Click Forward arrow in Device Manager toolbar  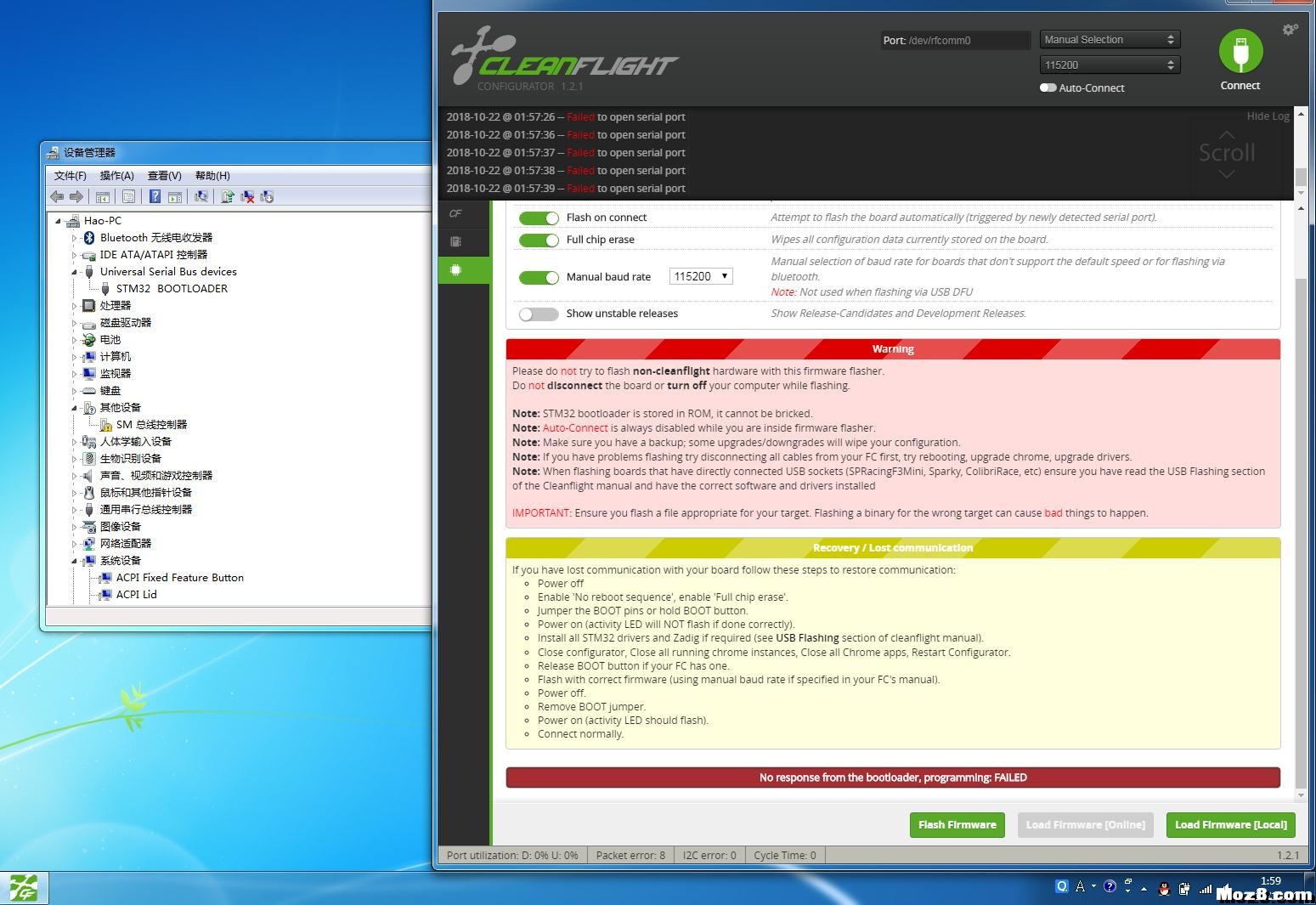(76, 196)
